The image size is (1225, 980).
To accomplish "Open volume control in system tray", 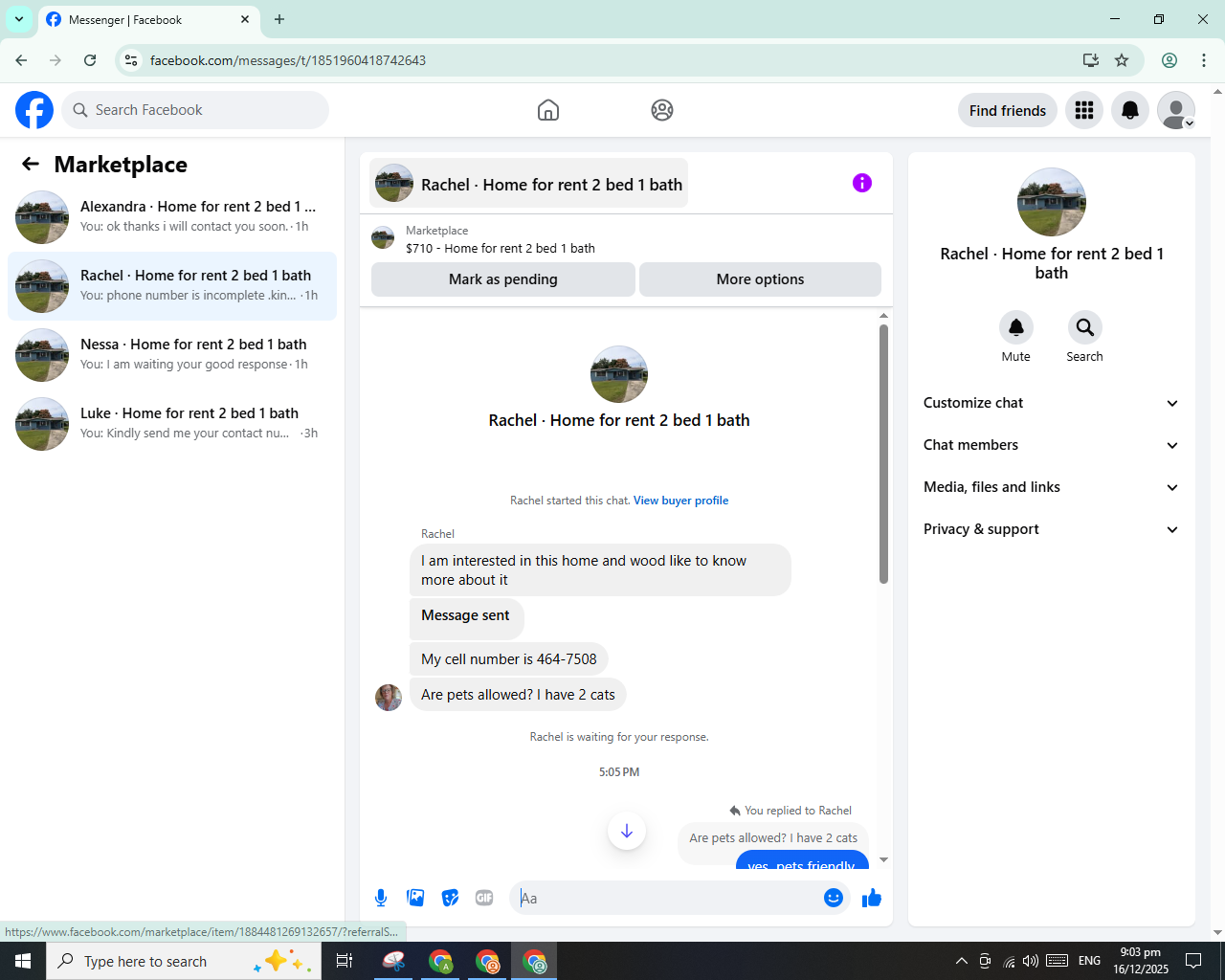I will [1031, 961].
